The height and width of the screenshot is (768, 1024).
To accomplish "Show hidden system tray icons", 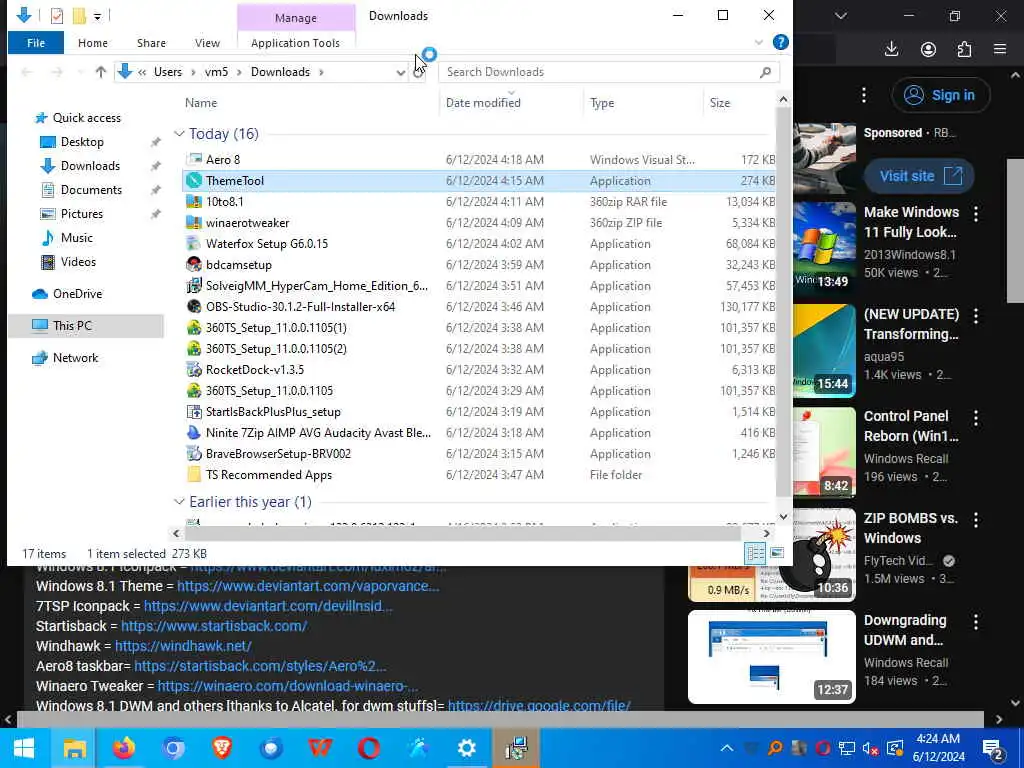I will (726, 748).
